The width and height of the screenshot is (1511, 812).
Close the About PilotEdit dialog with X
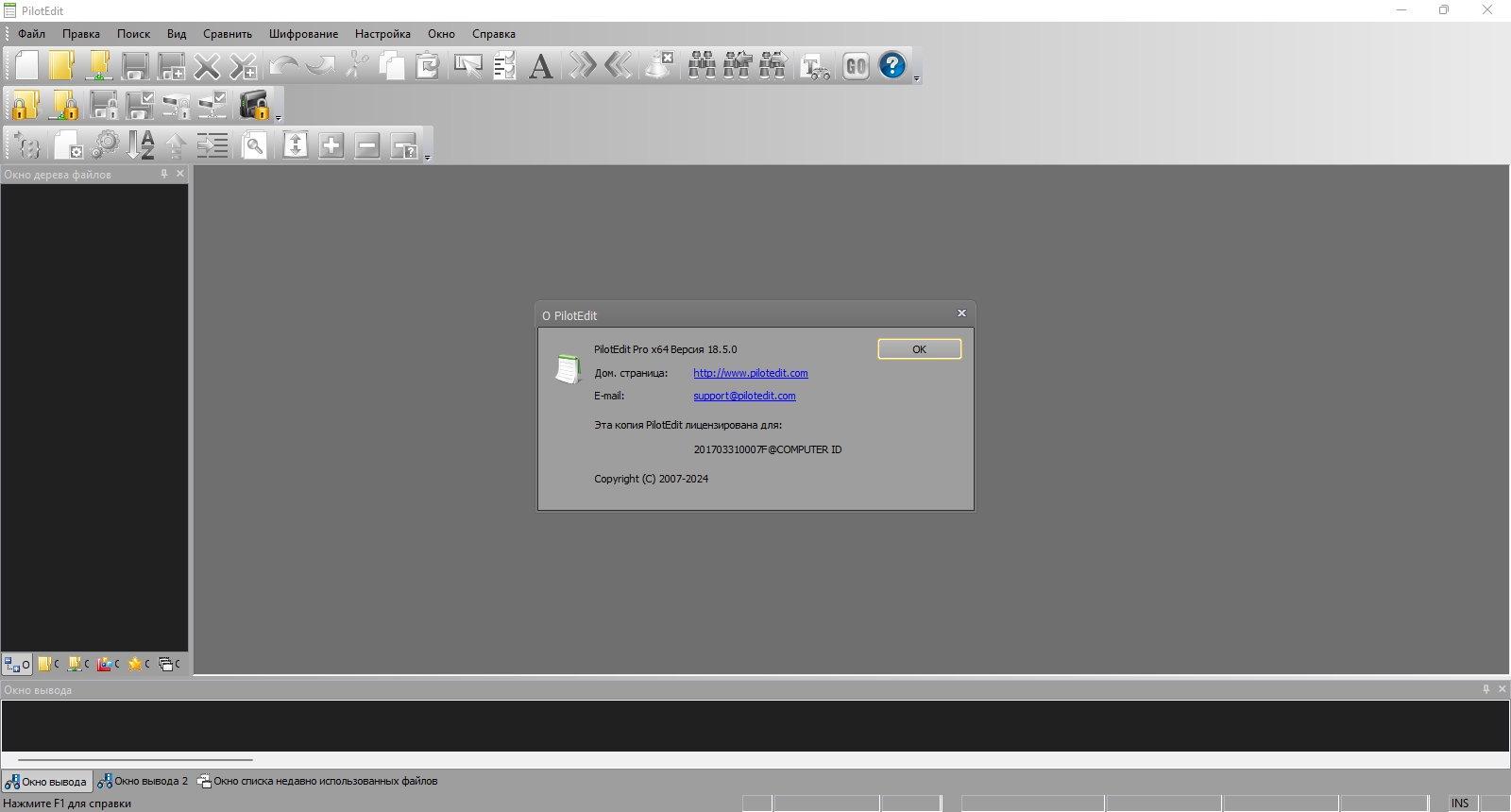[x=961, y=313]
